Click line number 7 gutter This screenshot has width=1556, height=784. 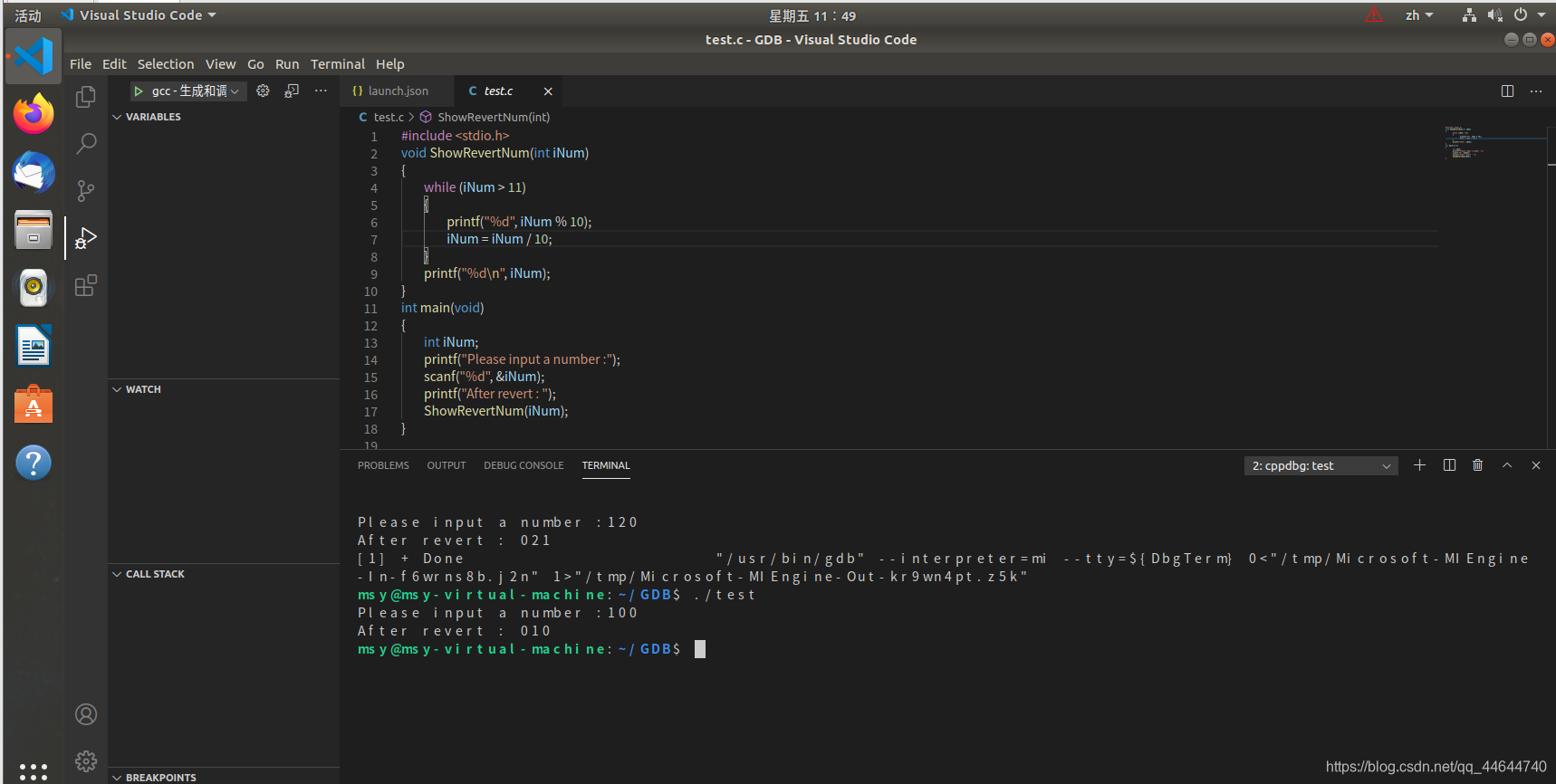[x=374, y=240]
